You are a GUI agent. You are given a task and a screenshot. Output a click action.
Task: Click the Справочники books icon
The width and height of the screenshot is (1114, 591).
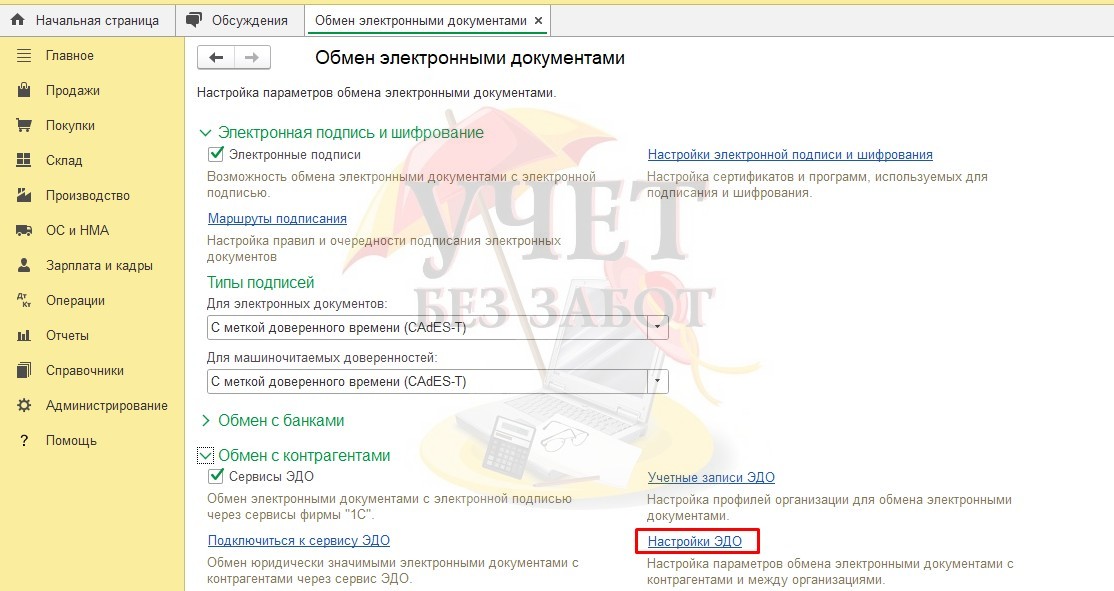click(24, 370)
